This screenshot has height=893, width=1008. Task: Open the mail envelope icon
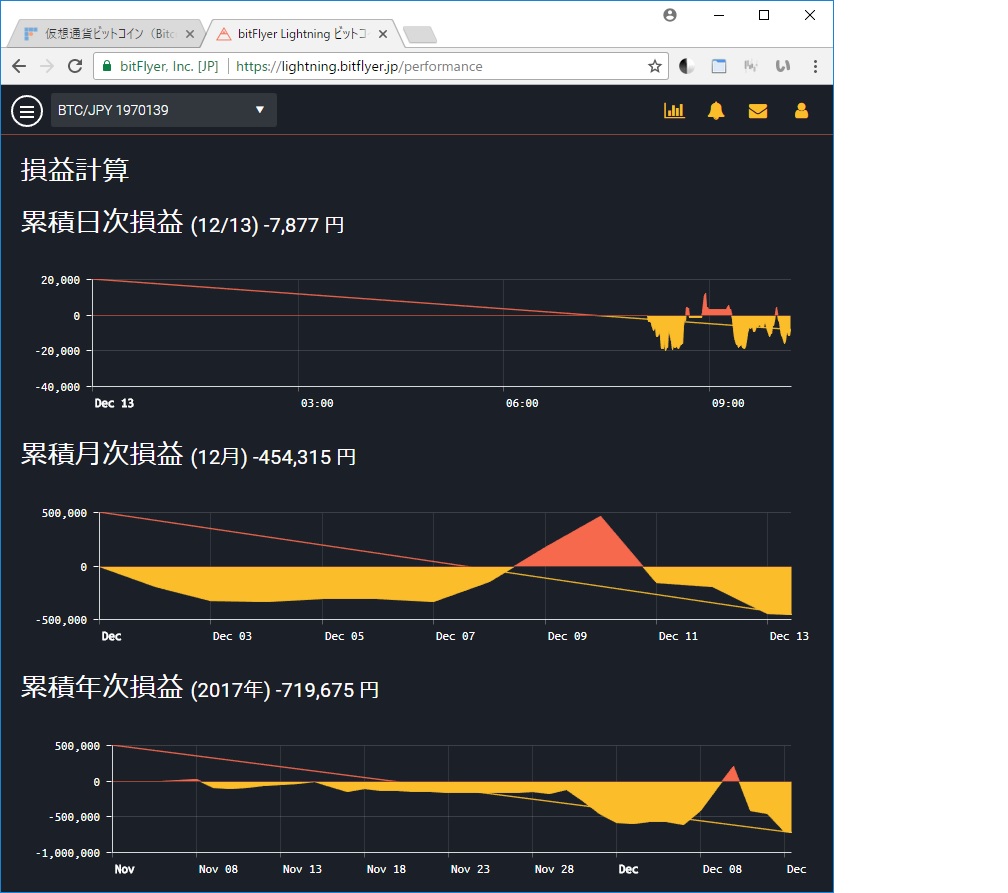pos(758,111)
